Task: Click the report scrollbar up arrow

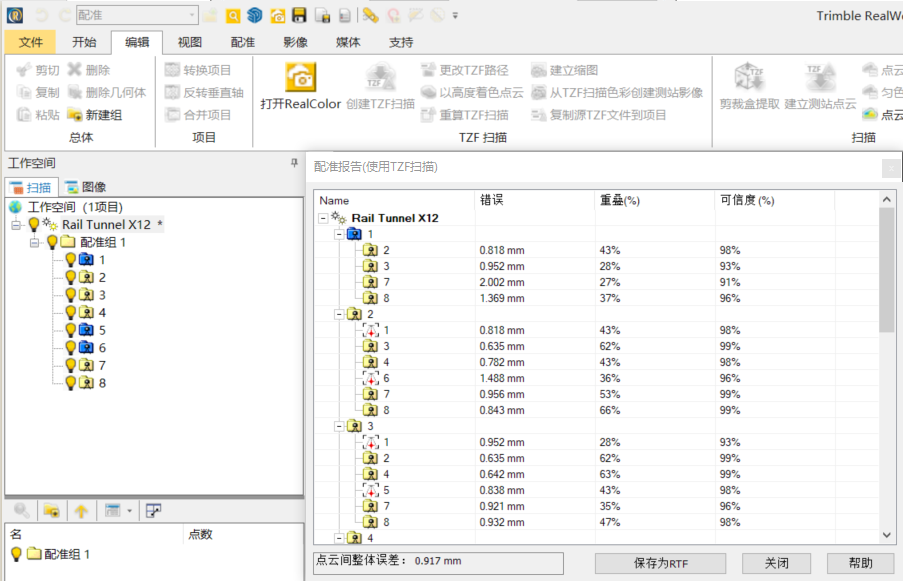Action: 886,199
